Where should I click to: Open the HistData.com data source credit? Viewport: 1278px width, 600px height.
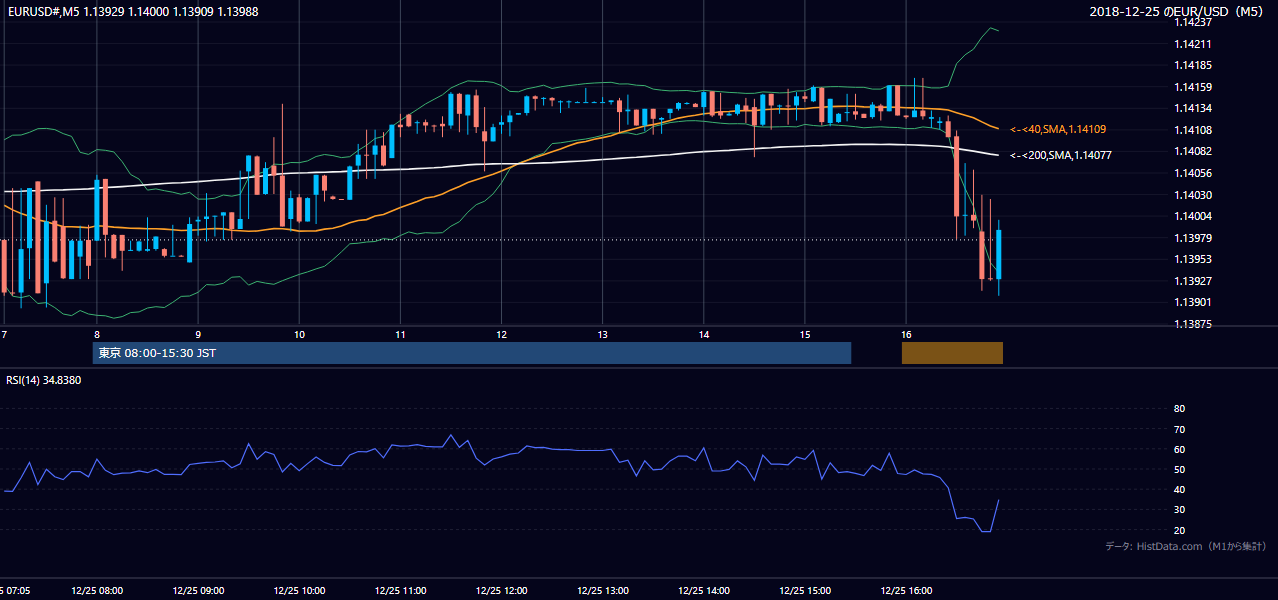[1186, 546]
